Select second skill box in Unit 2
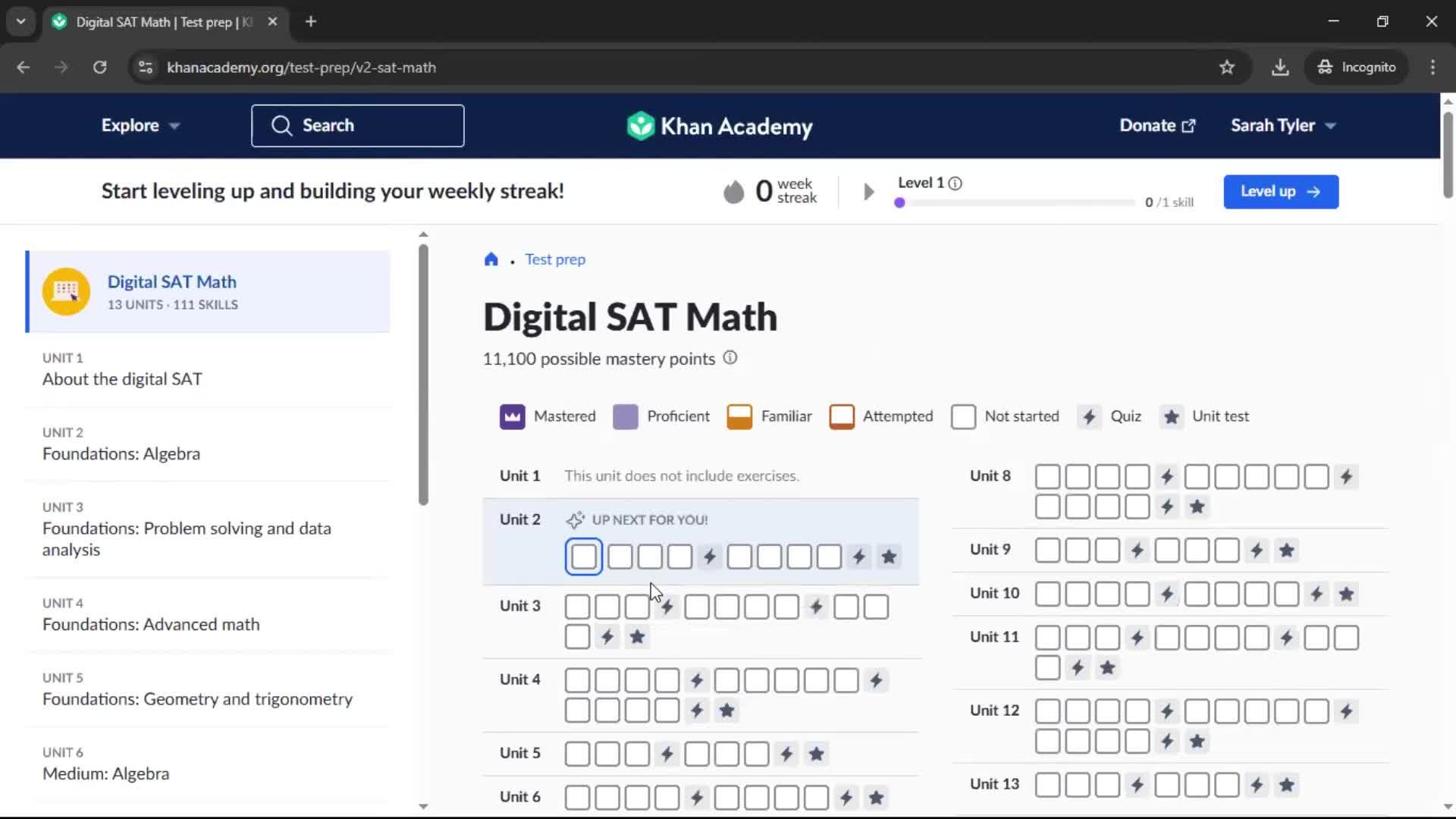Screen dimensions: 1456x819 tap(620, 557)
